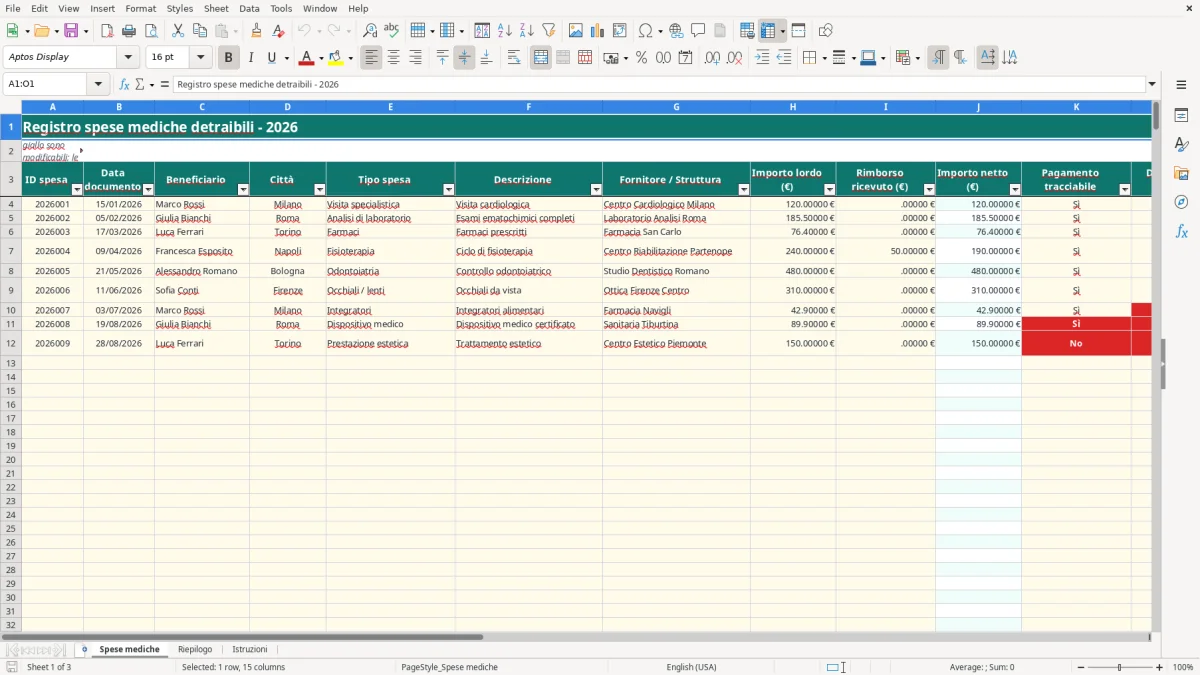Toggle Align Left
The image size is (1200, 675).
372,58
